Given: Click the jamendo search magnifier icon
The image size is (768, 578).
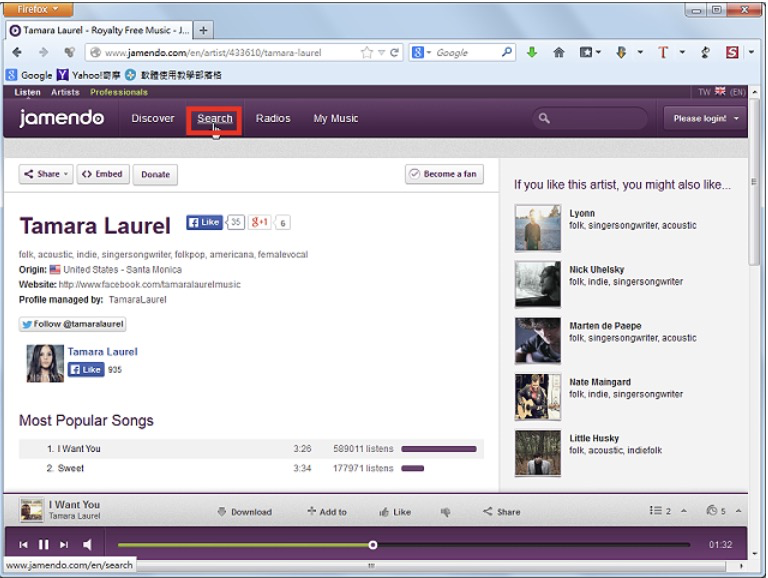Looking at the screenshot, I should pos(544,118).
